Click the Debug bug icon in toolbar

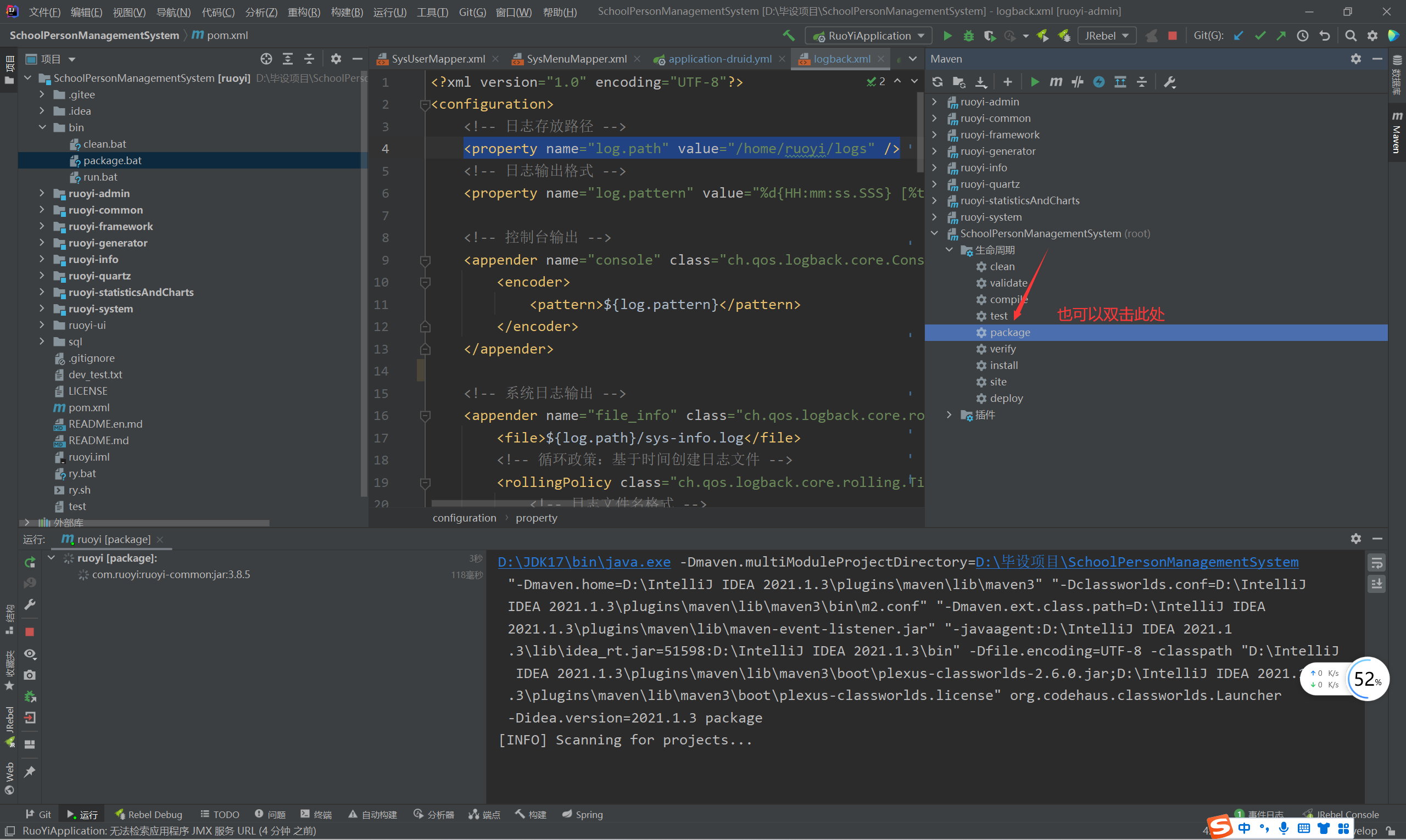(x=969, y=36)
